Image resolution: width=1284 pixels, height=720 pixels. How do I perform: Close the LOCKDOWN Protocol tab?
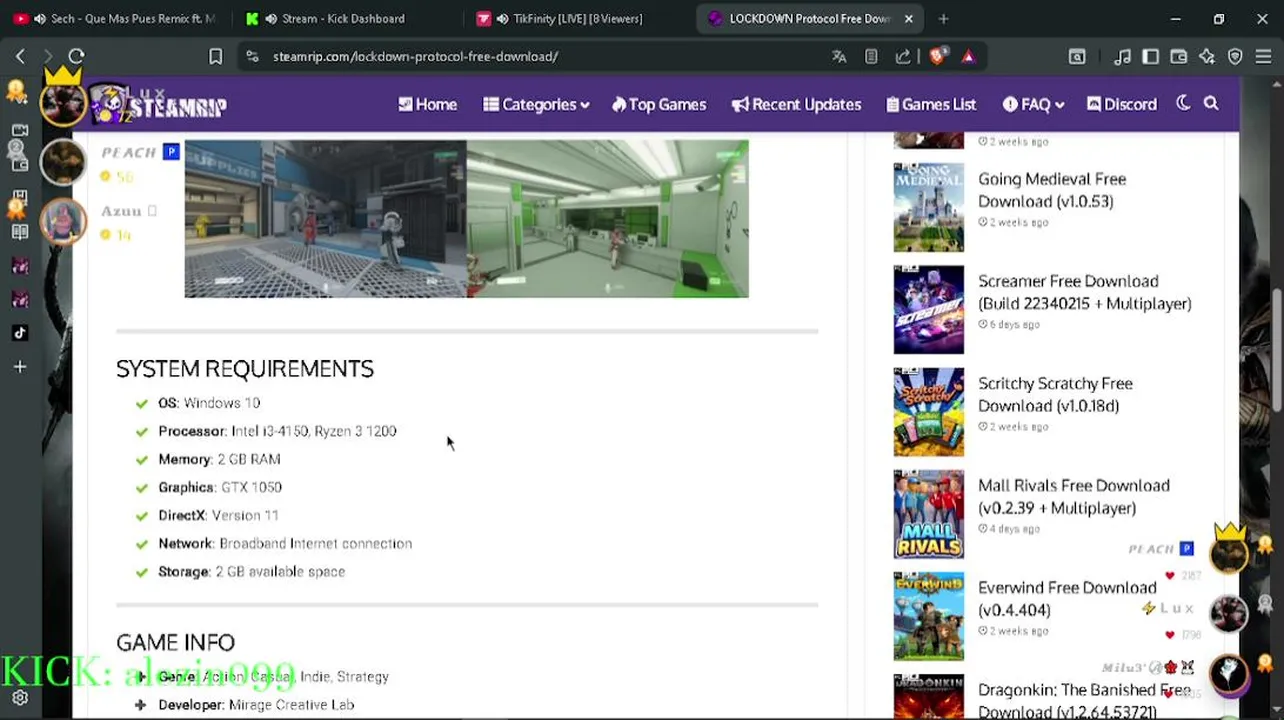tap(908, 18)
